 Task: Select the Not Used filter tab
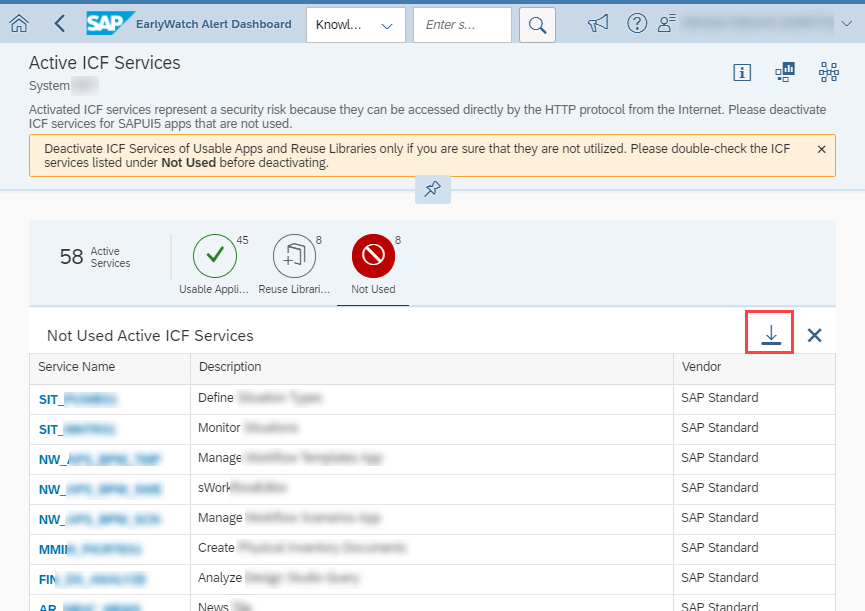(x=373, y=265)
